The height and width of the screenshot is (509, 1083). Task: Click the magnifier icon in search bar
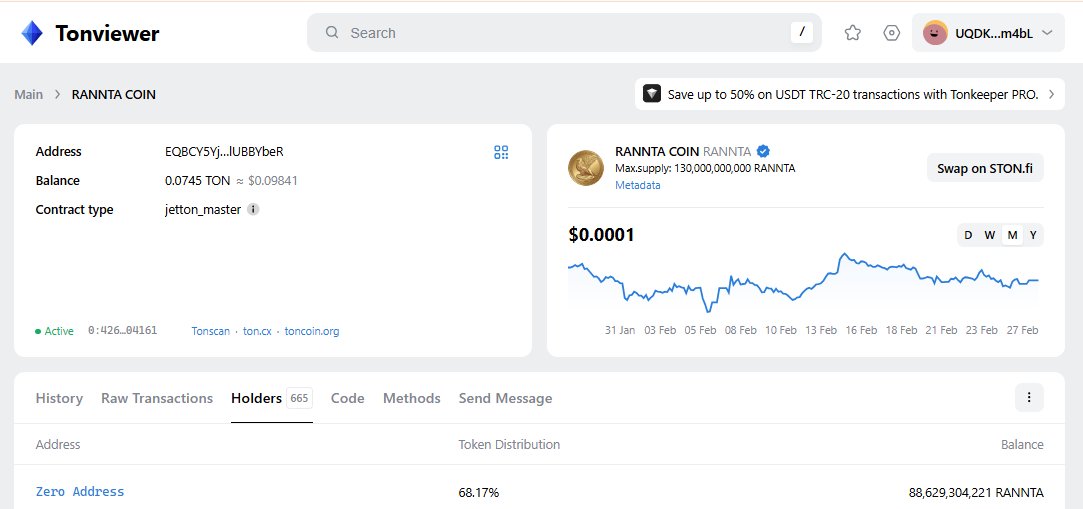332,32
